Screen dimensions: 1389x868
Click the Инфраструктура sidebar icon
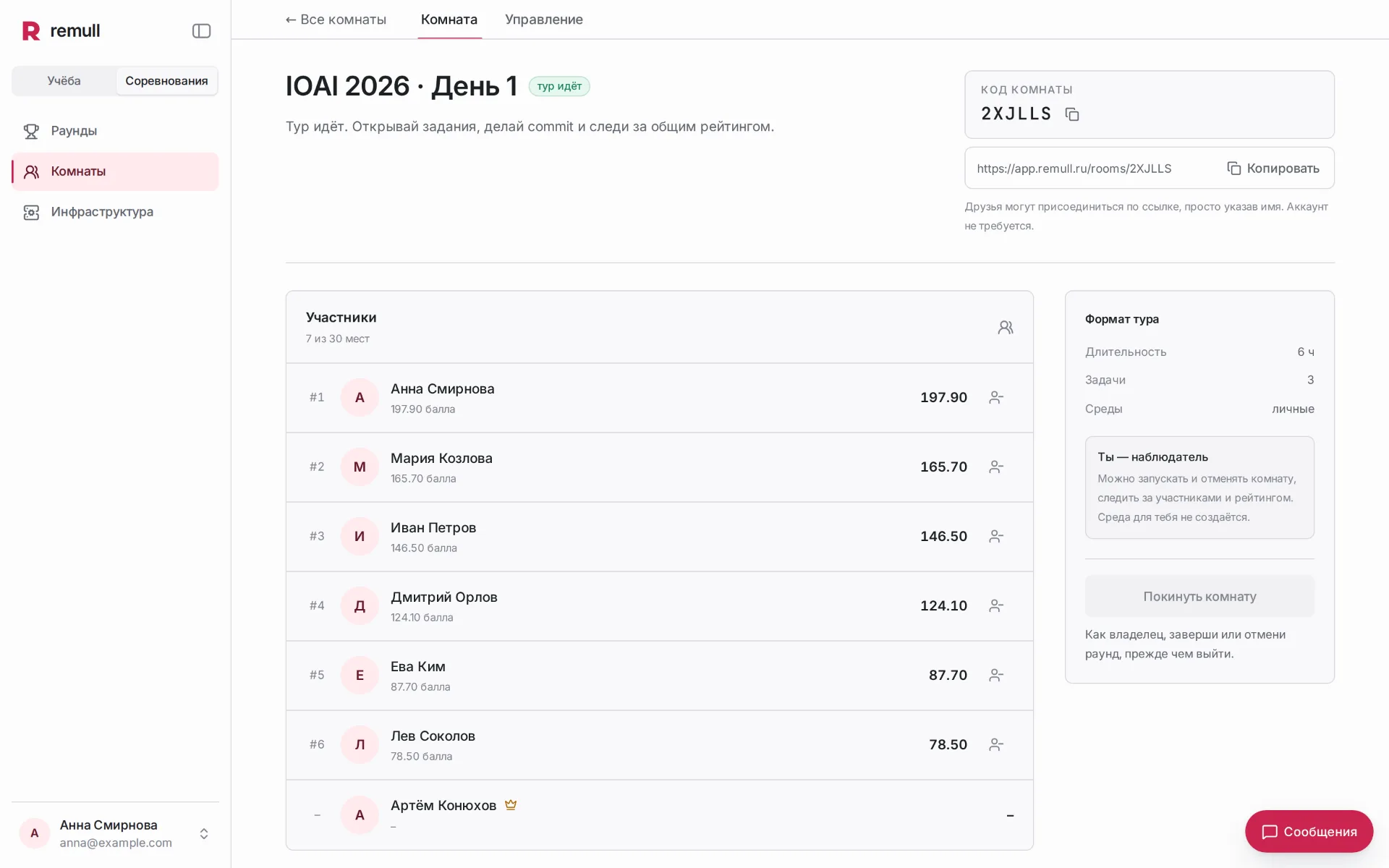pos(31,212)
